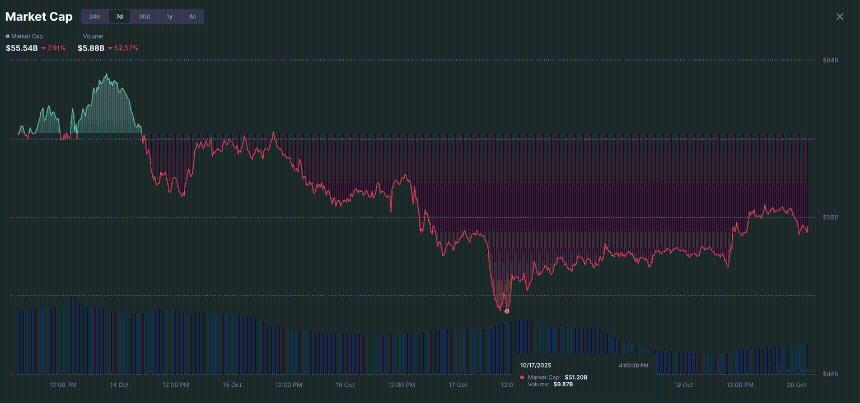This screenshot has height=403, width=860.
Task: Click the green Market Cap legend dot
Action: coord(8,36)
